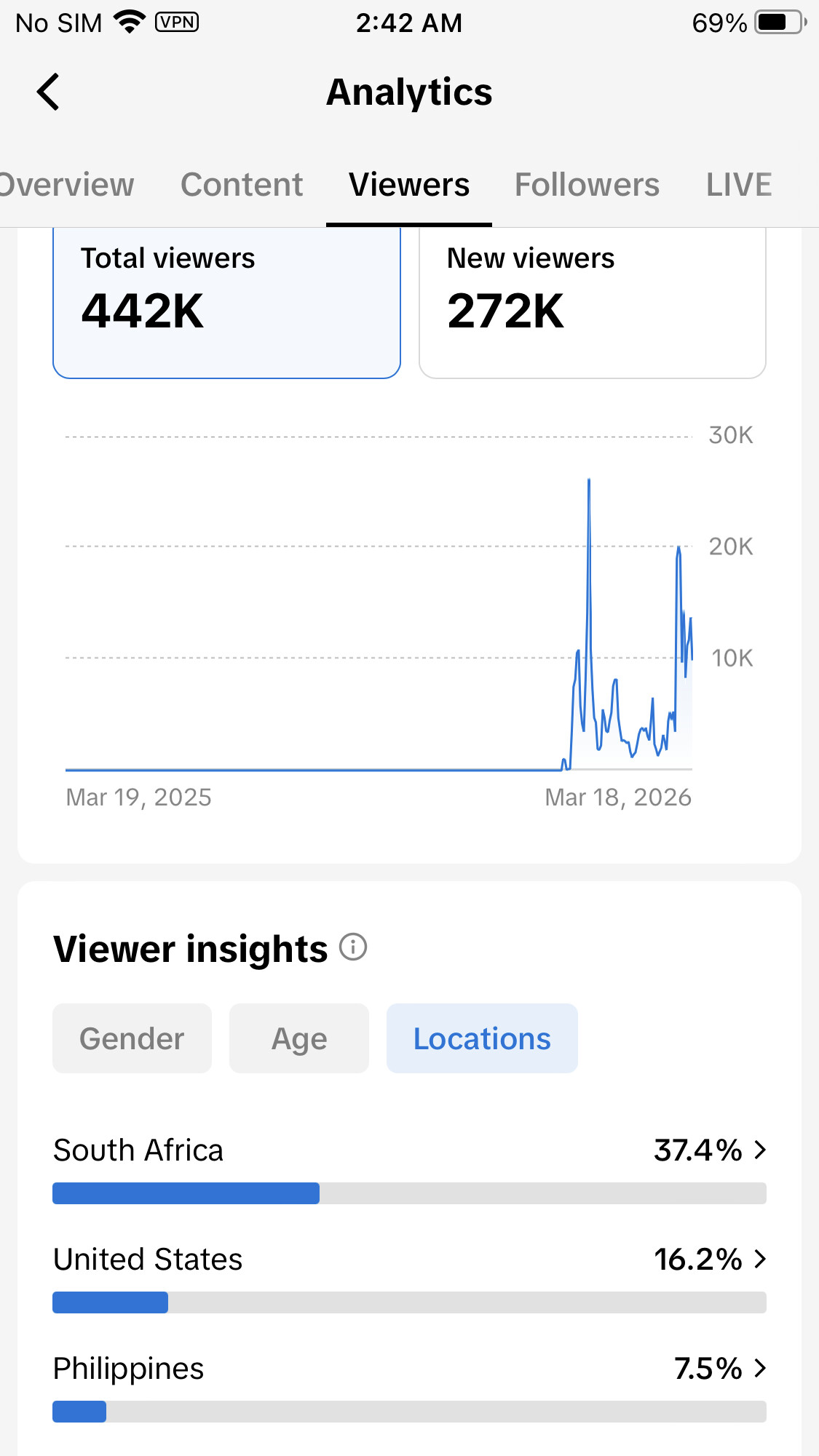Tap the back arrow icon
The height and width of the screenshot is (1456, 819).
tap(48, 92)
